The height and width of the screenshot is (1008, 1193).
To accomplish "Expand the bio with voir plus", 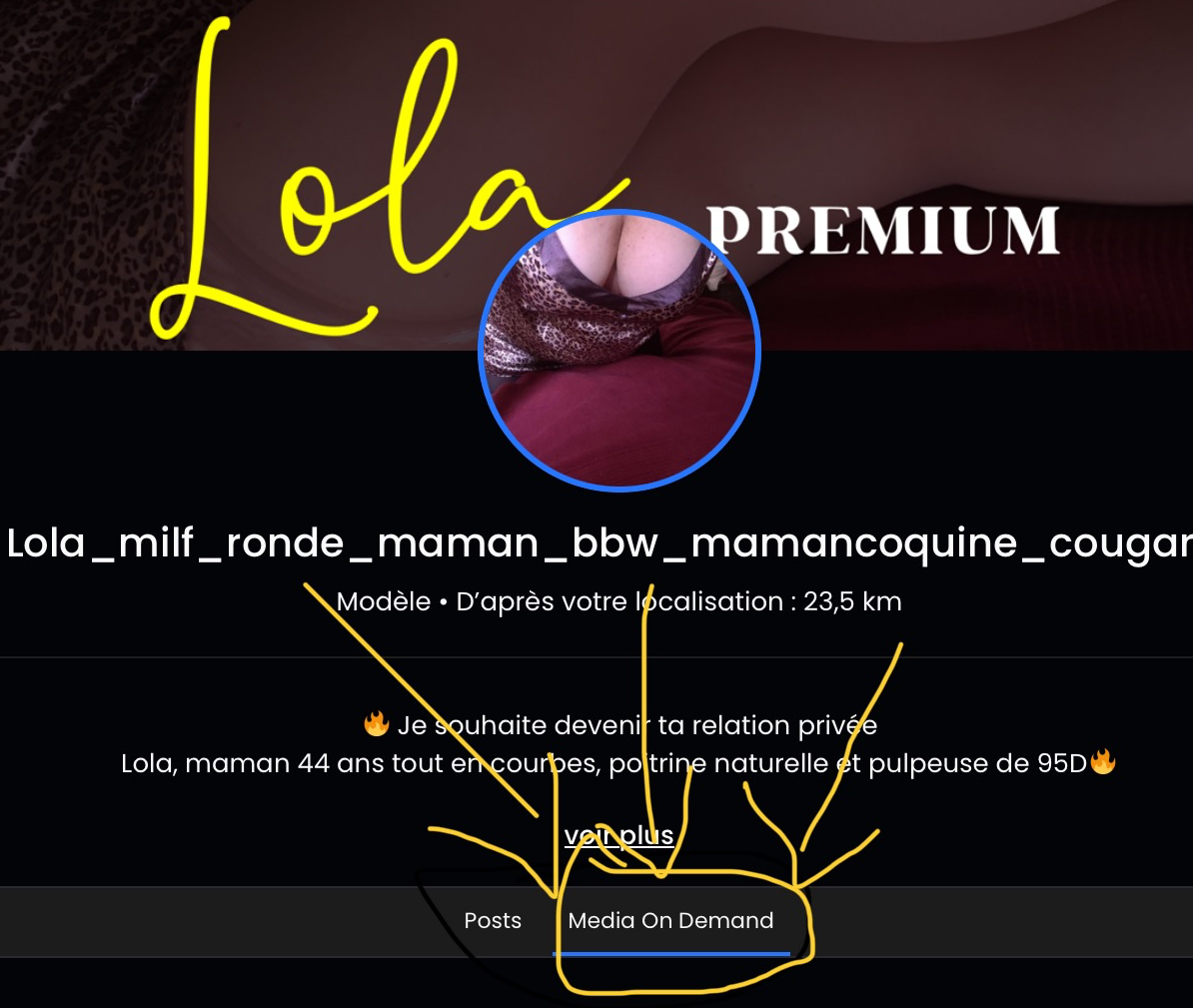I will pyautogui.click(x=618, y=835).
